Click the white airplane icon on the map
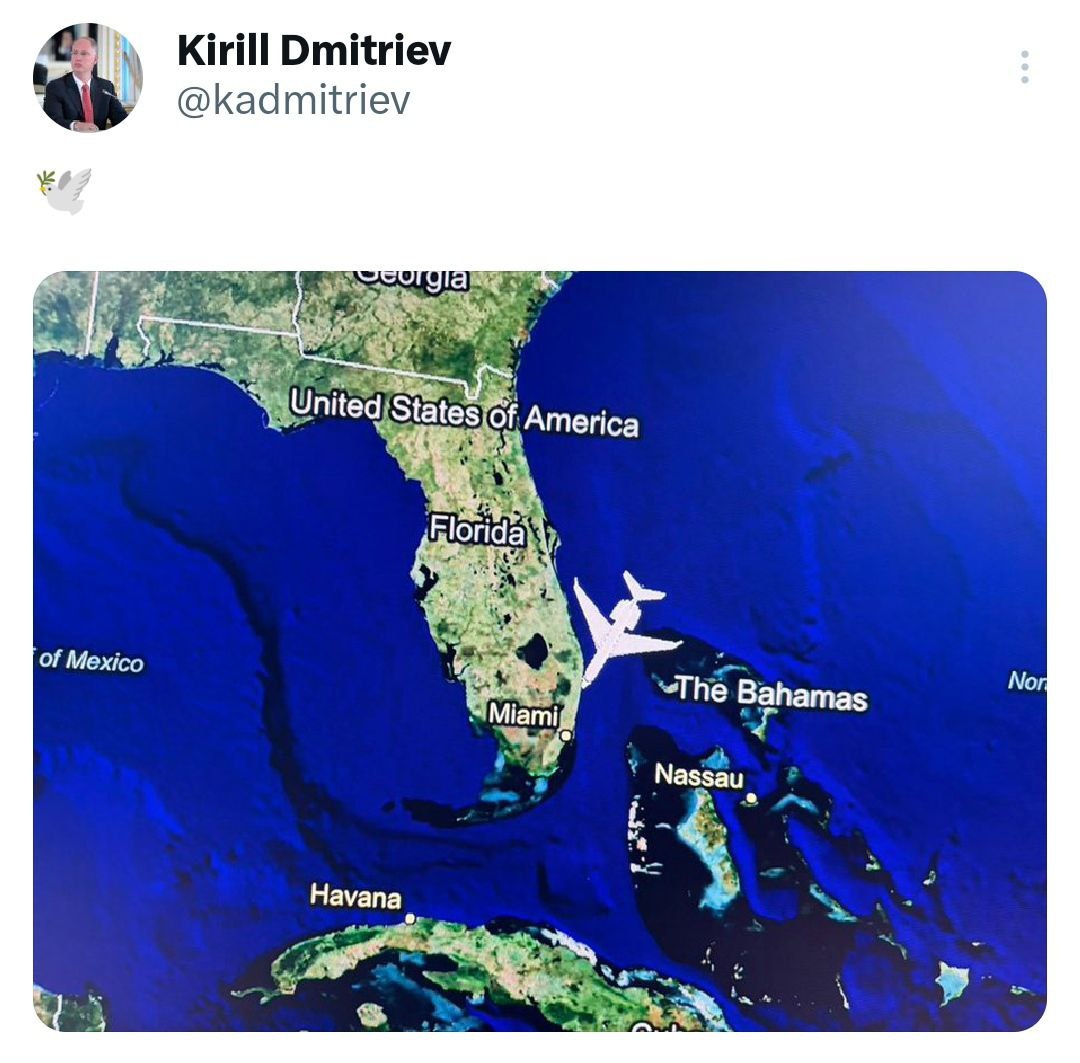Screen dimensions: 1080x1063 (x=623, y=628)
